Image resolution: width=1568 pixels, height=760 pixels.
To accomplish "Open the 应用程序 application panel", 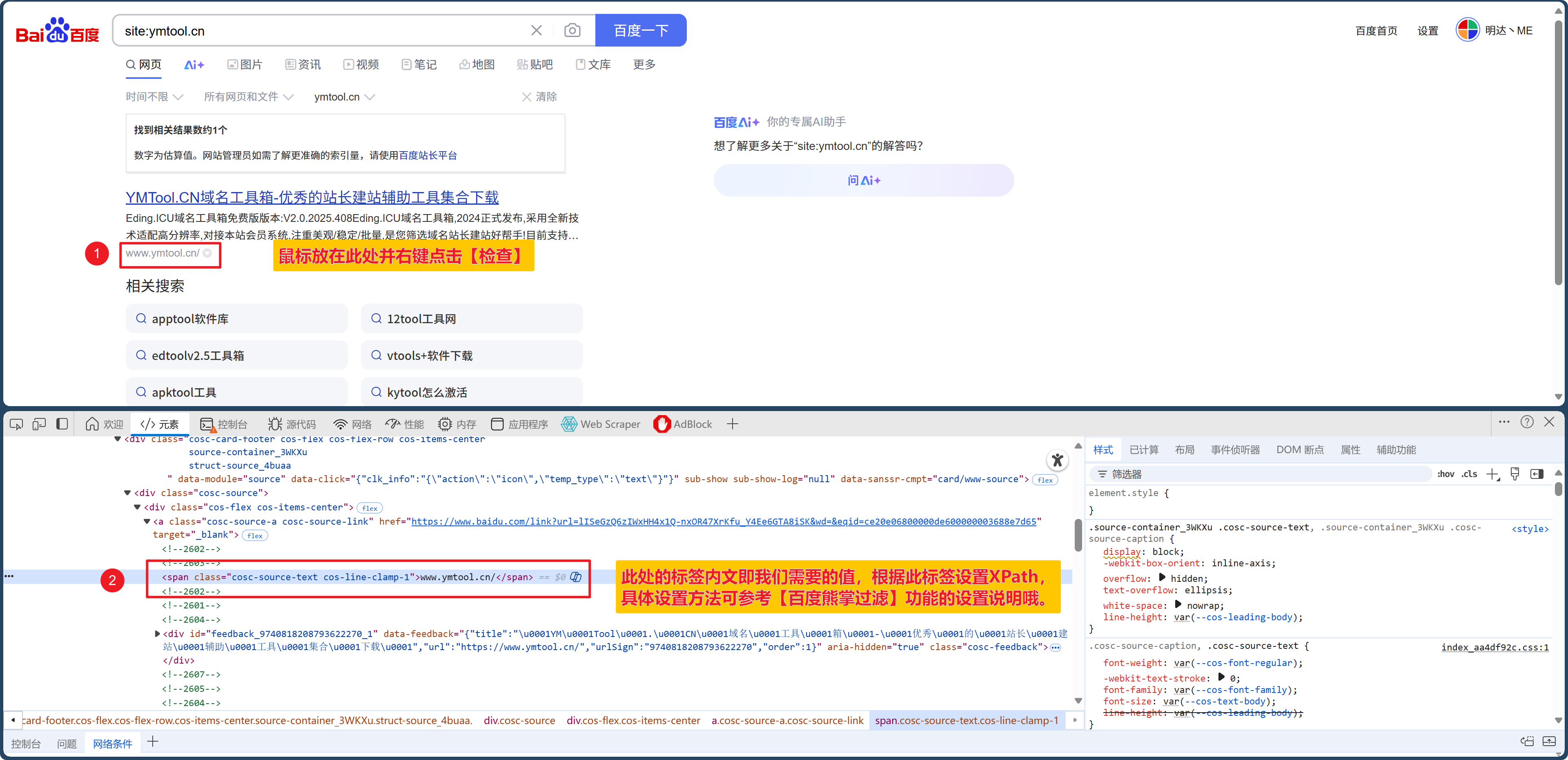I will coord(519,424).
